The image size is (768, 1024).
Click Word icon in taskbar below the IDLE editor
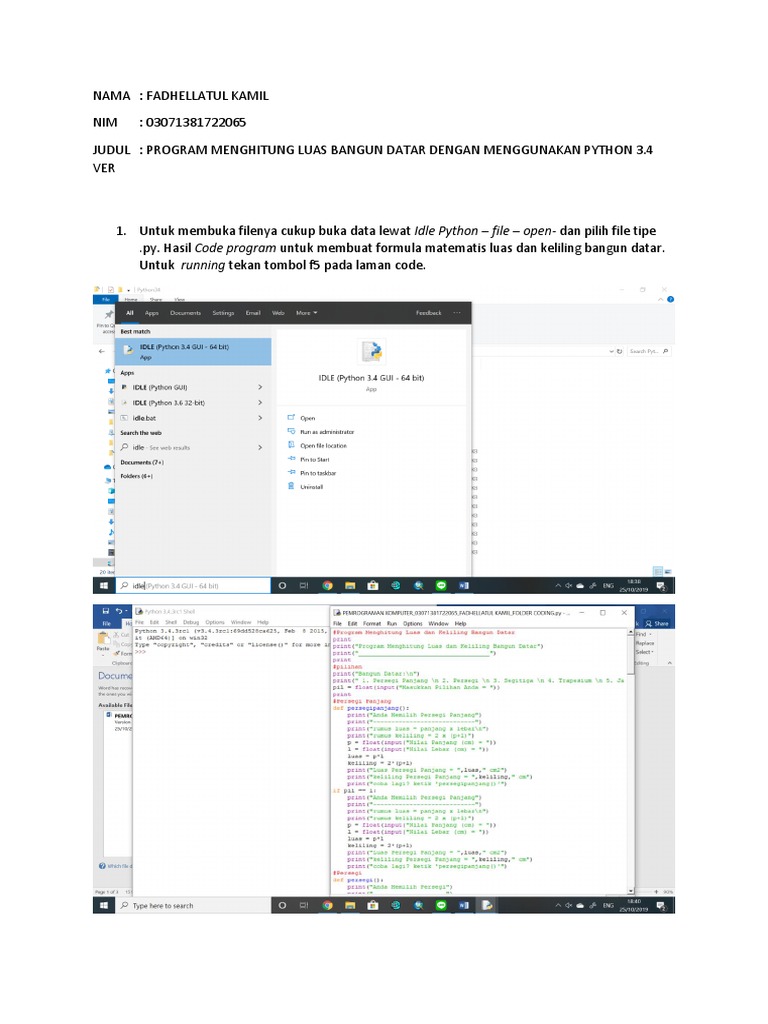click(464, 905)
